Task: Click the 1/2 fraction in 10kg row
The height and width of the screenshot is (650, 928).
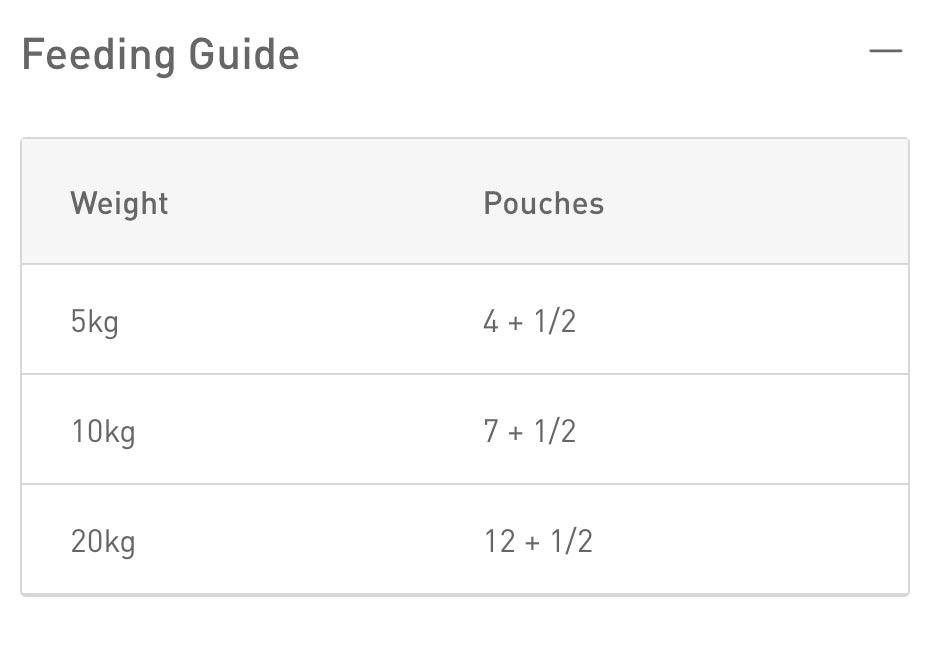Action: (x=555, y=431)
